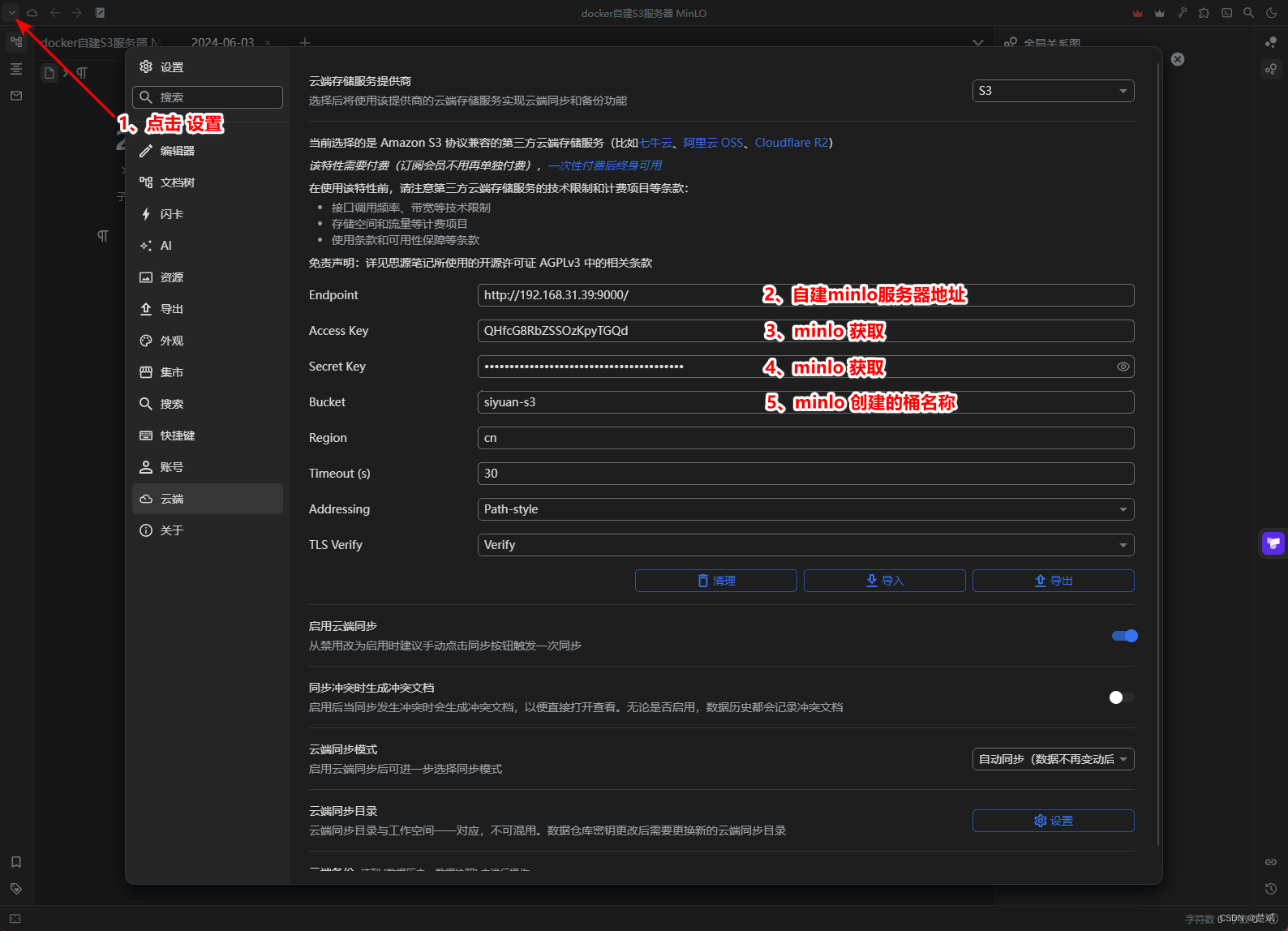Open the outline panel icon
Screen dimensions: 1288x931
[16, 69]
